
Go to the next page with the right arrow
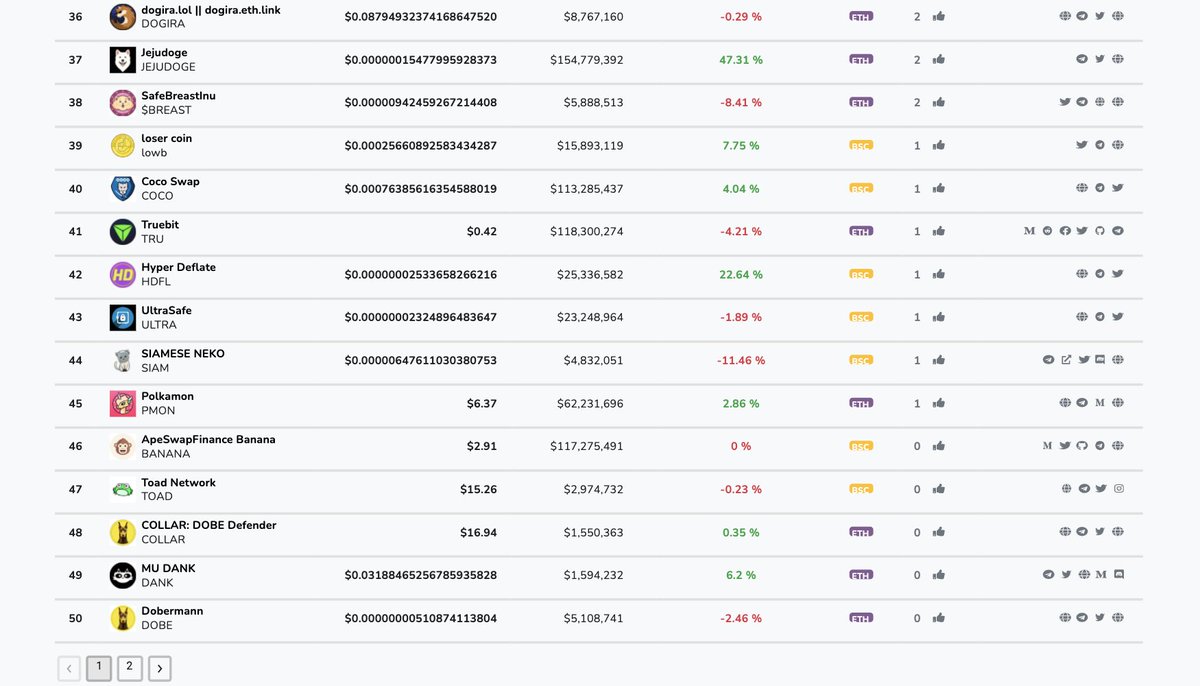pos(160,668)
